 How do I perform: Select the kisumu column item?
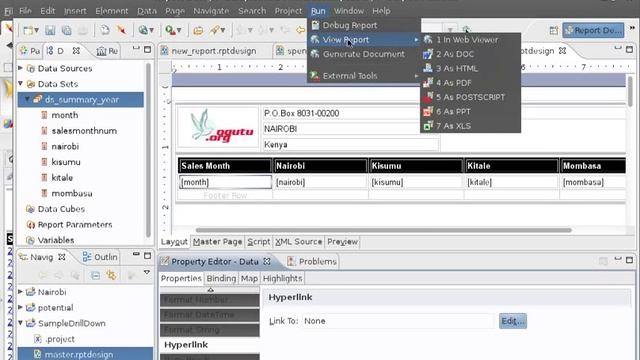tap(66, 162)
